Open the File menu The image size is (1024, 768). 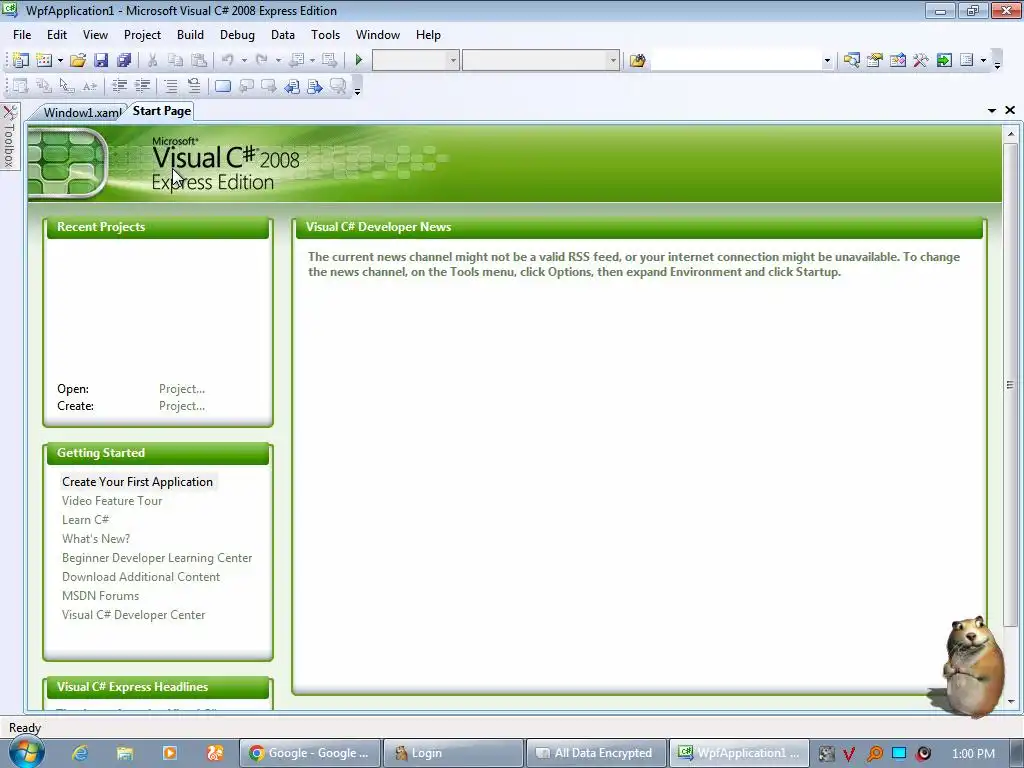22,35
